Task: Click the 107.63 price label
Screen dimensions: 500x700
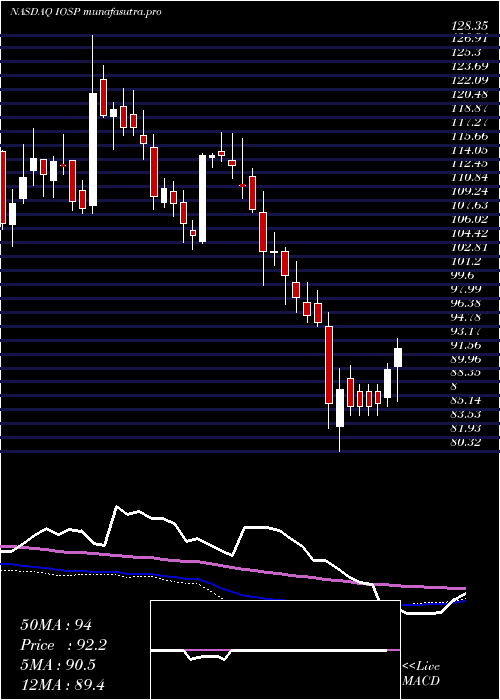Action: coord(472,205)
